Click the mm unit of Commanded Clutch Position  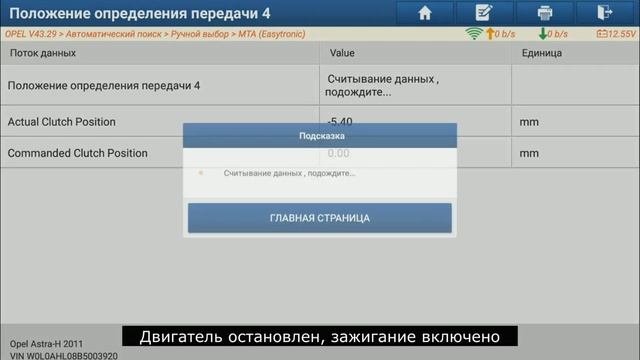529,153
